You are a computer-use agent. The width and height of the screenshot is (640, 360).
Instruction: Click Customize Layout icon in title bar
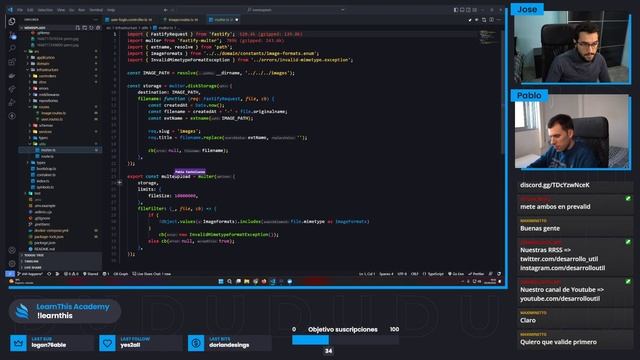pos(475,10)
